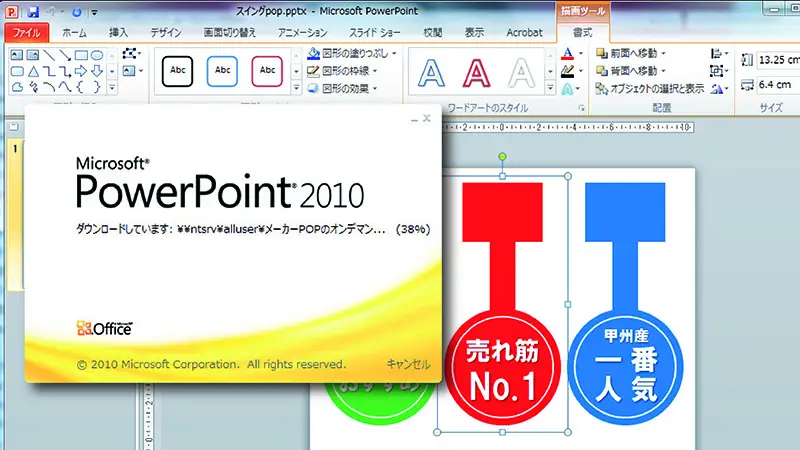
Task: Select the straight Line shape
Action: point(49,55)
